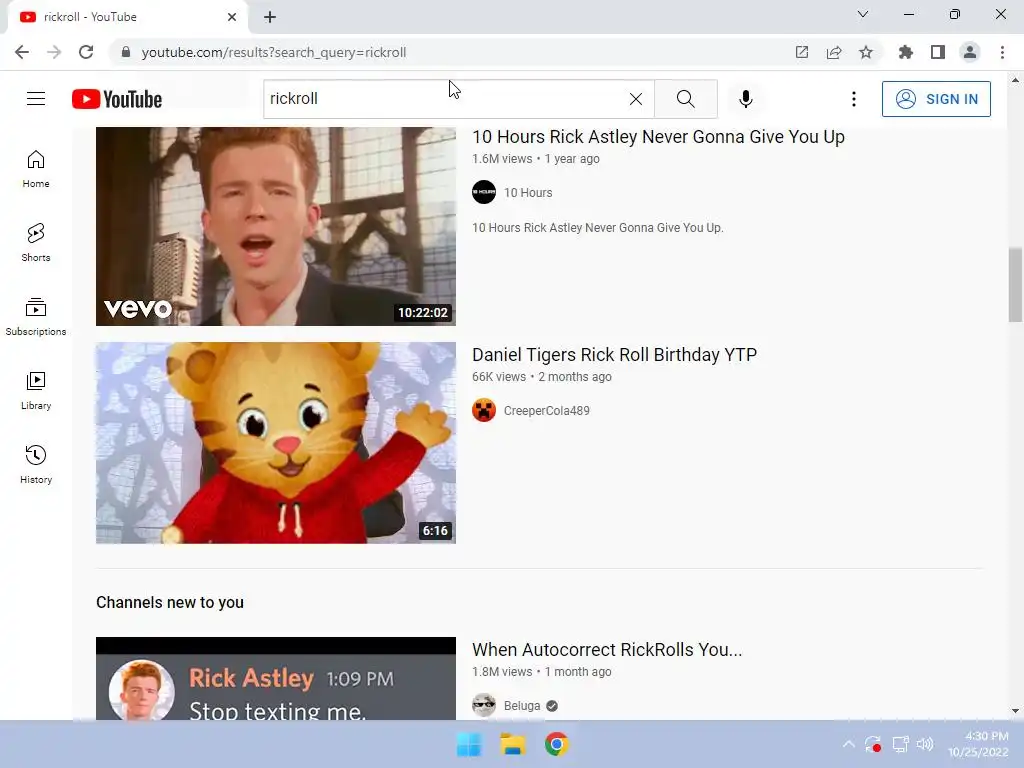Image resolution: width=1024 pixels, height=768 pixels.
Task: Visit the CreeperCola489 channel name
Action: click(547, 411)
